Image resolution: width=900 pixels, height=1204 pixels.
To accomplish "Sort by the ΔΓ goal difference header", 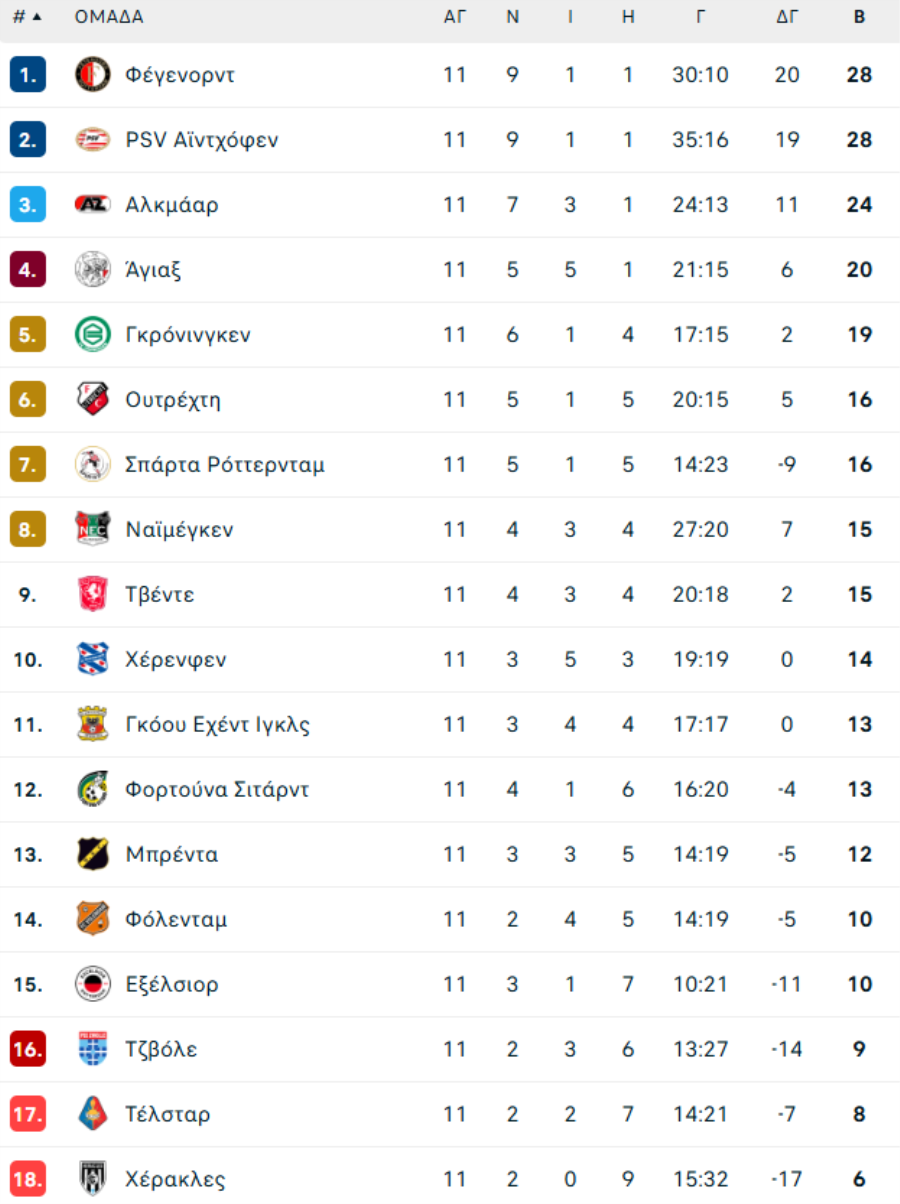I will [787, 17].
